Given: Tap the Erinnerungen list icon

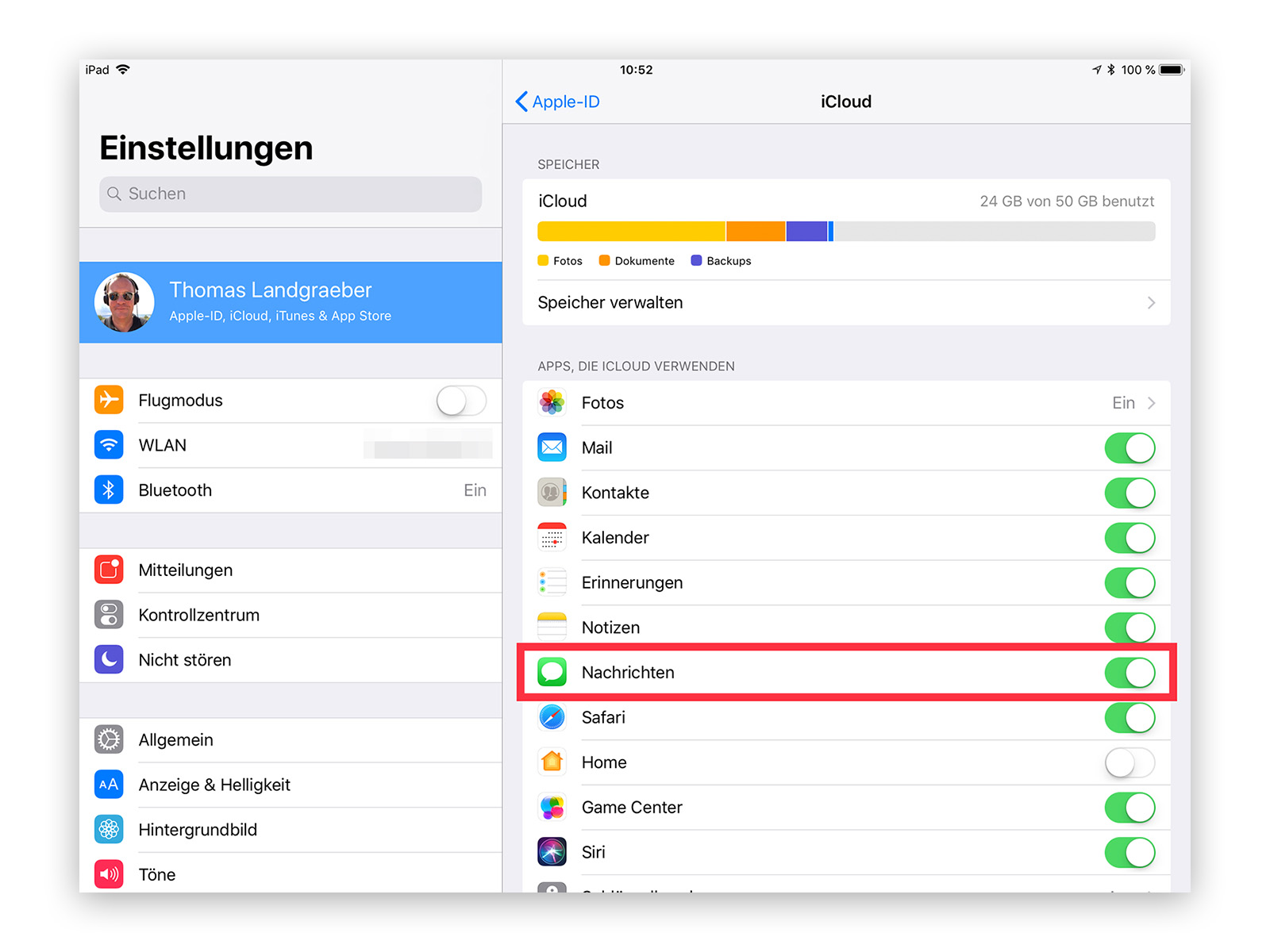Looking at the screenshot, I should pyautogui.click(x=552, y=582).
